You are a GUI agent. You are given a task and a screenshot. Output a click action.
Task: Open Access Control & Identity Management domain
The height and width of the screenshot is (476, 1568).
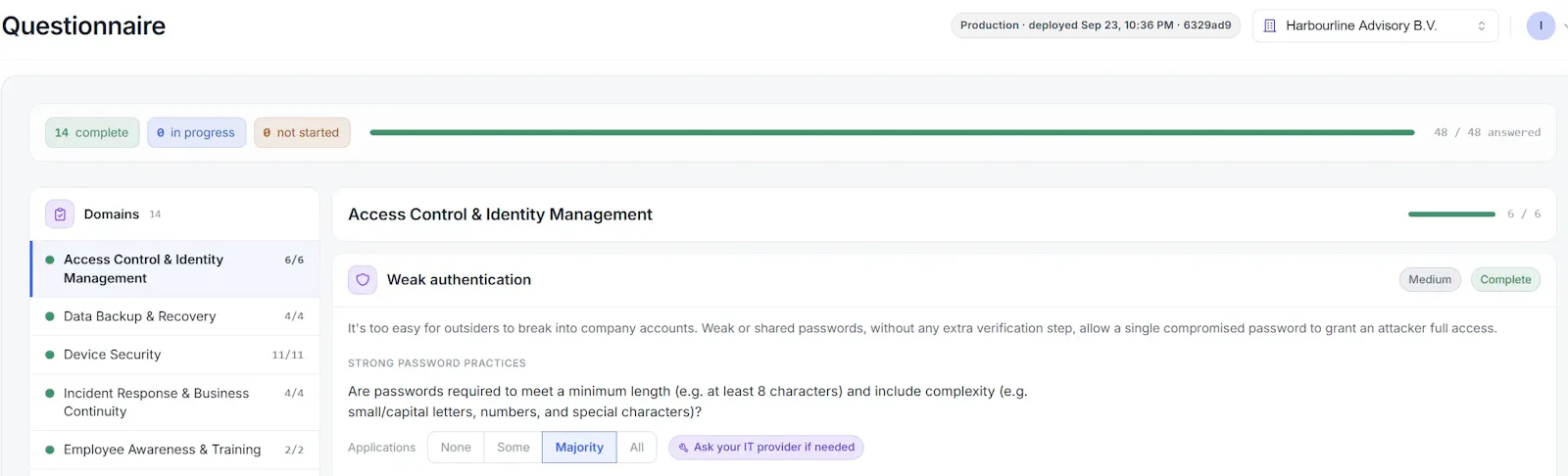click(x=175, y=269)
